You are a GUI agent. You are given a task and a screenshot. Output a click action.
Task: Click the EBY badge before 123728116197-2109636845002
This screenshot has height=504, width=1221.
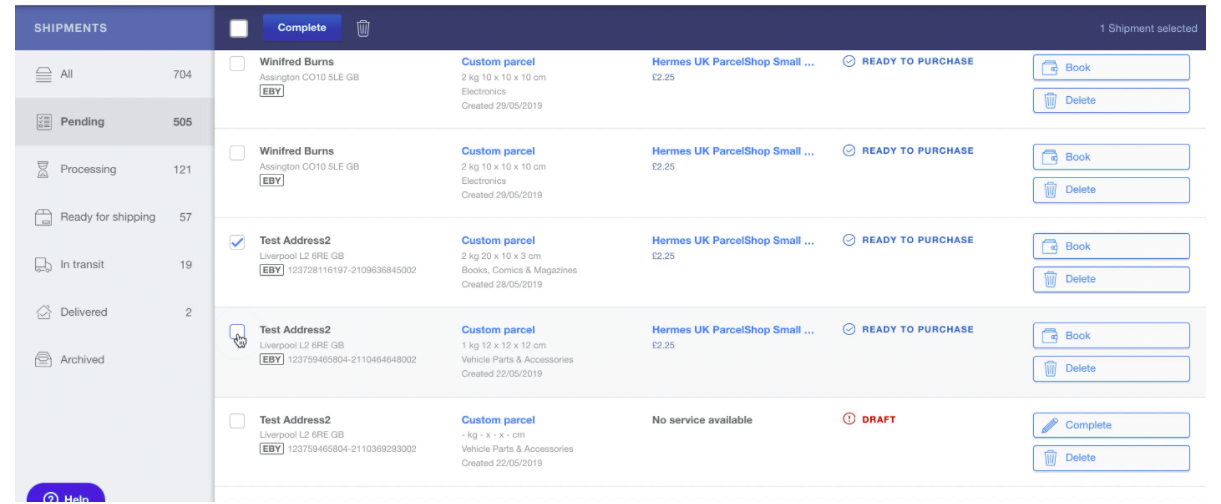tap(272, 270)
